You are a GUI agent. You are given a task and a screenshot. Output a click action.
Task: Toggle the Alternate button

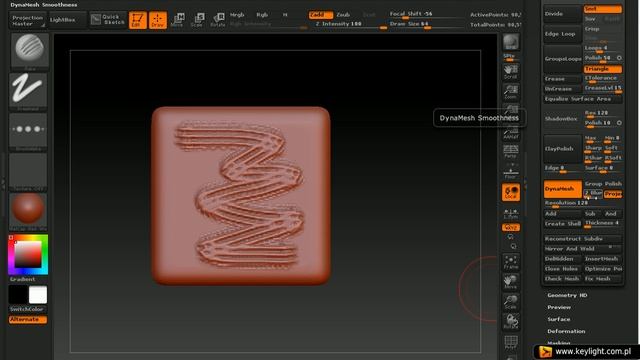tap(28, 320)
